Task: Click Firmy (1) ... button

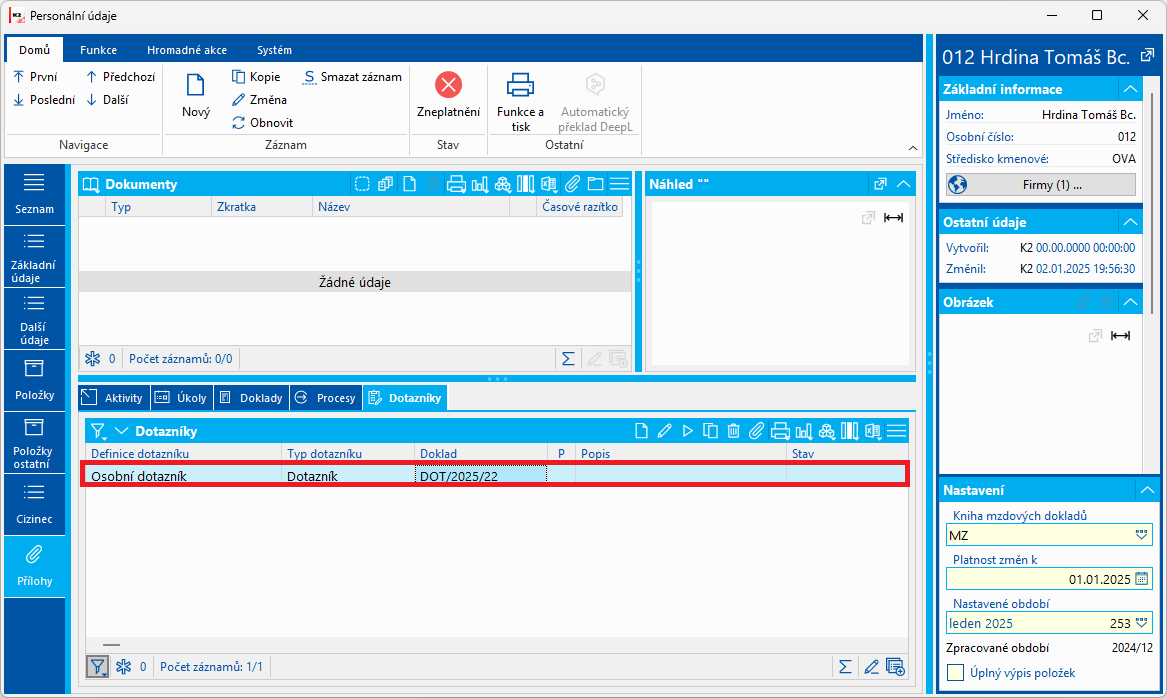Action: pyautogui.click(x=1041, y=185)
